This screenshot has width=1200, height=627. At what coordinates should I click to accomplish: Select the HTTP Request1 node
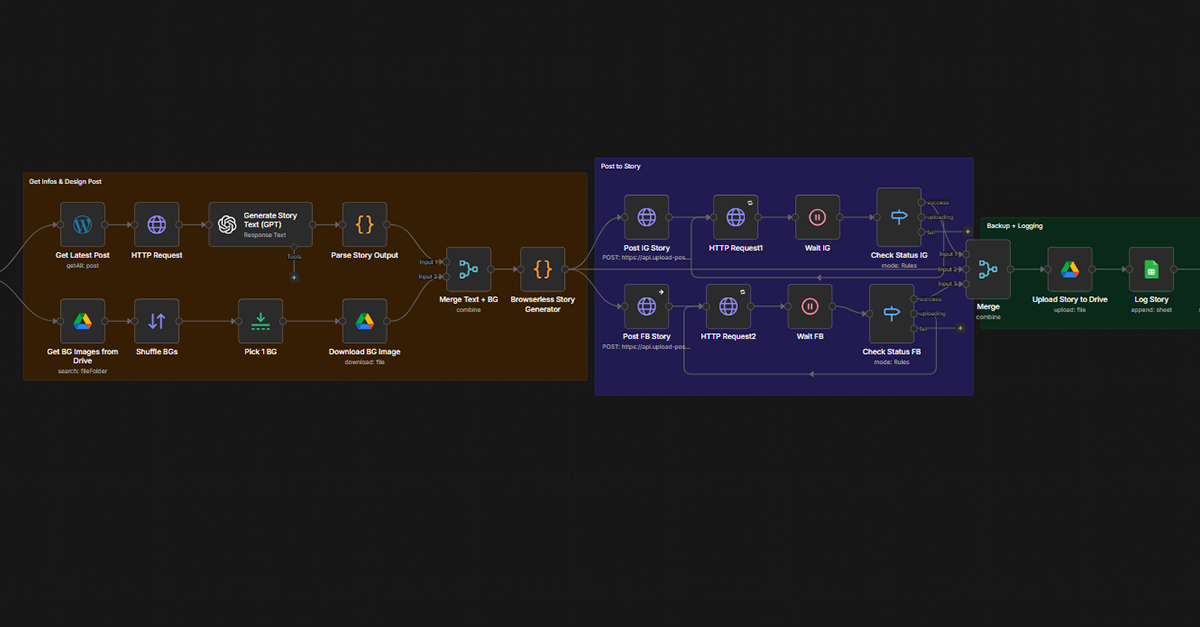735,217
